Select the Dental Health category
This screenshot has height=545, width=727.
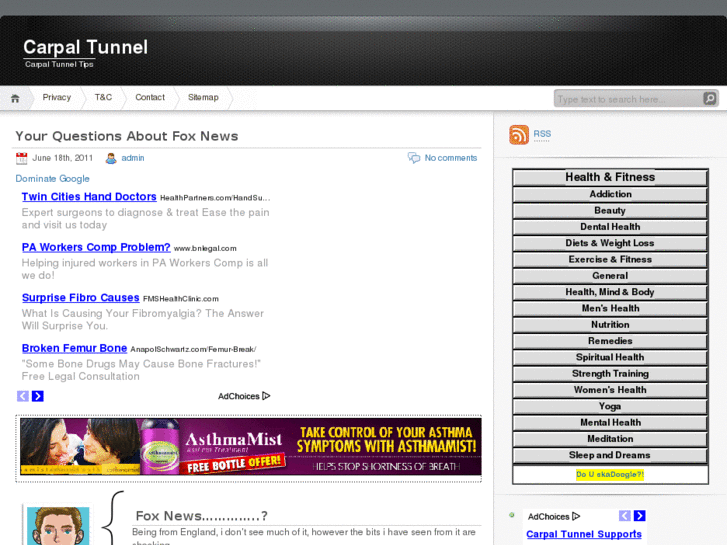pyautogui.click(x=610, y=227)
